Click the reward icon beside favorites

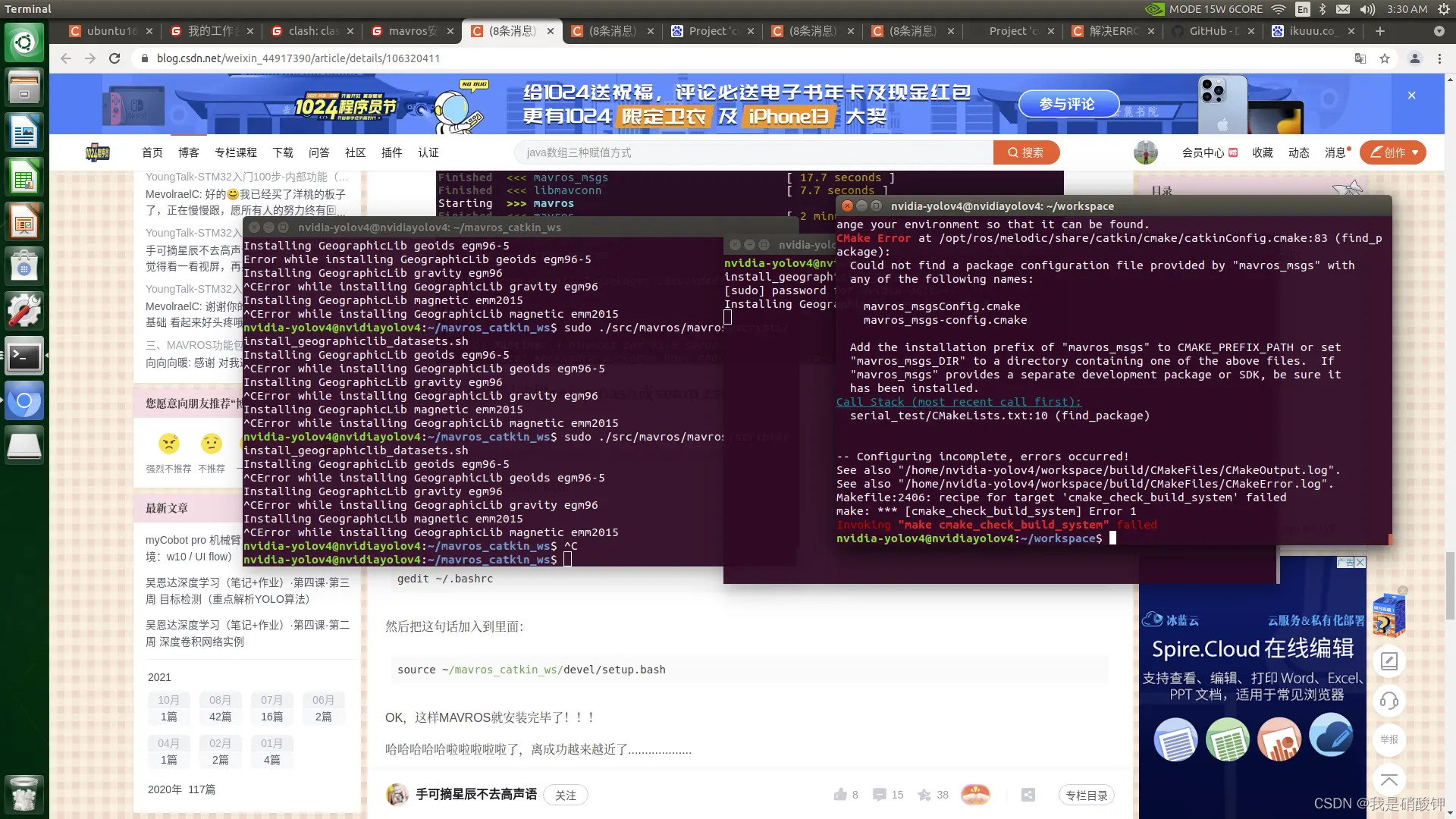[975, 795]
